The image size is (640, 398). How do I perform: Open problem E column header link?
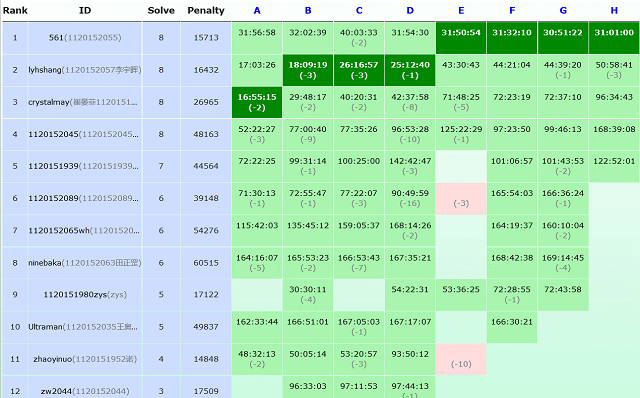[461, 11]
